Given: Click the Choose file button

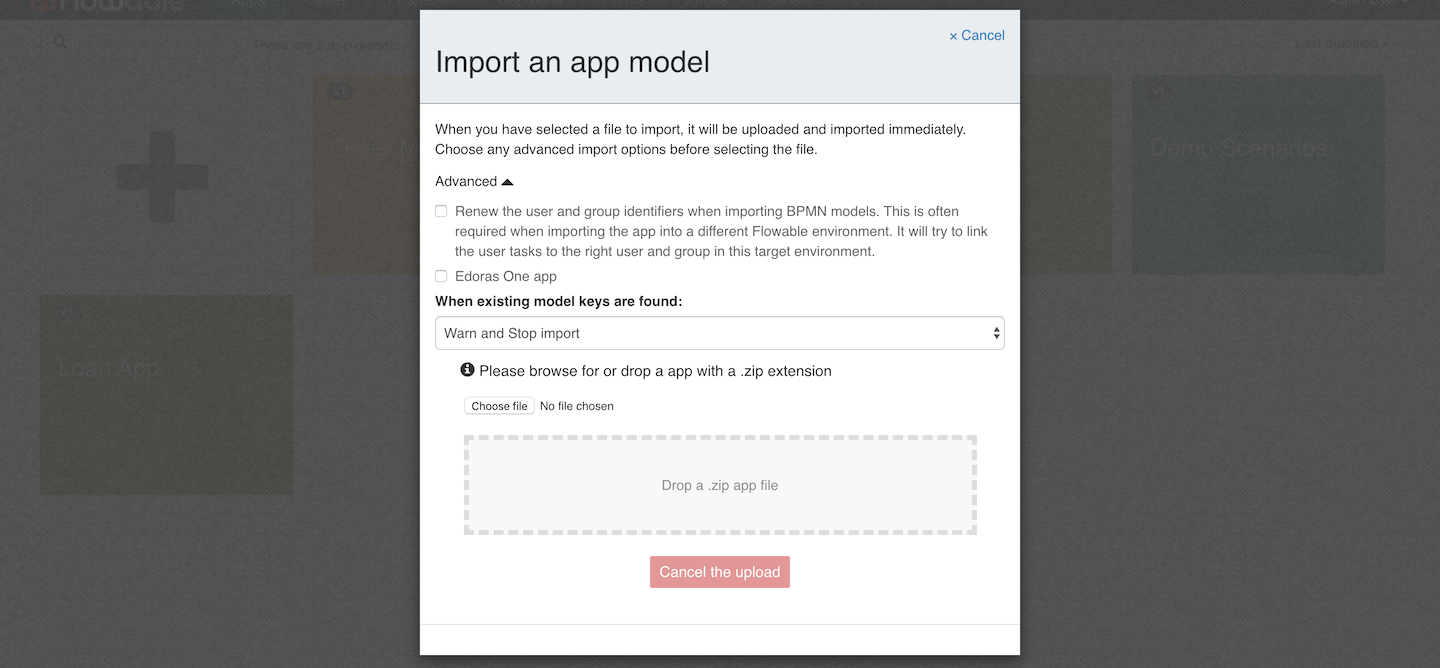Looking at the screenshot, I should coord(498,406).
